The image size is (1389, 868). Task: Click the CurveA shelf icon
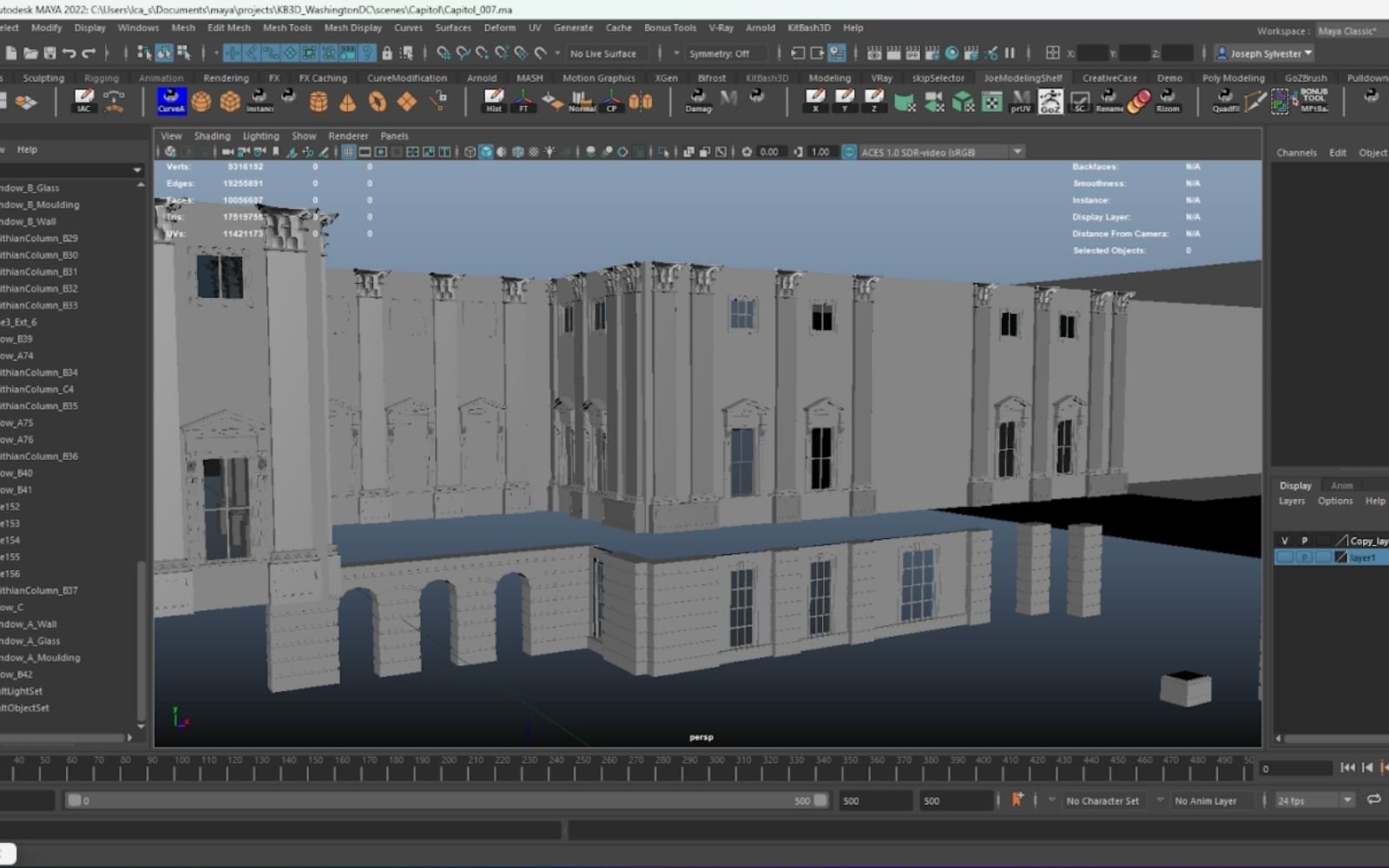pos(171,102)
